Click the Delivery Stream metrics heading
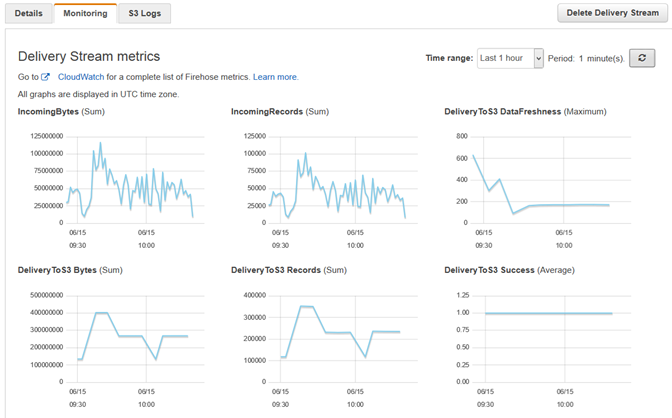Image resolution: width=672 pixels, height=418 pixels. click(89, 56)
